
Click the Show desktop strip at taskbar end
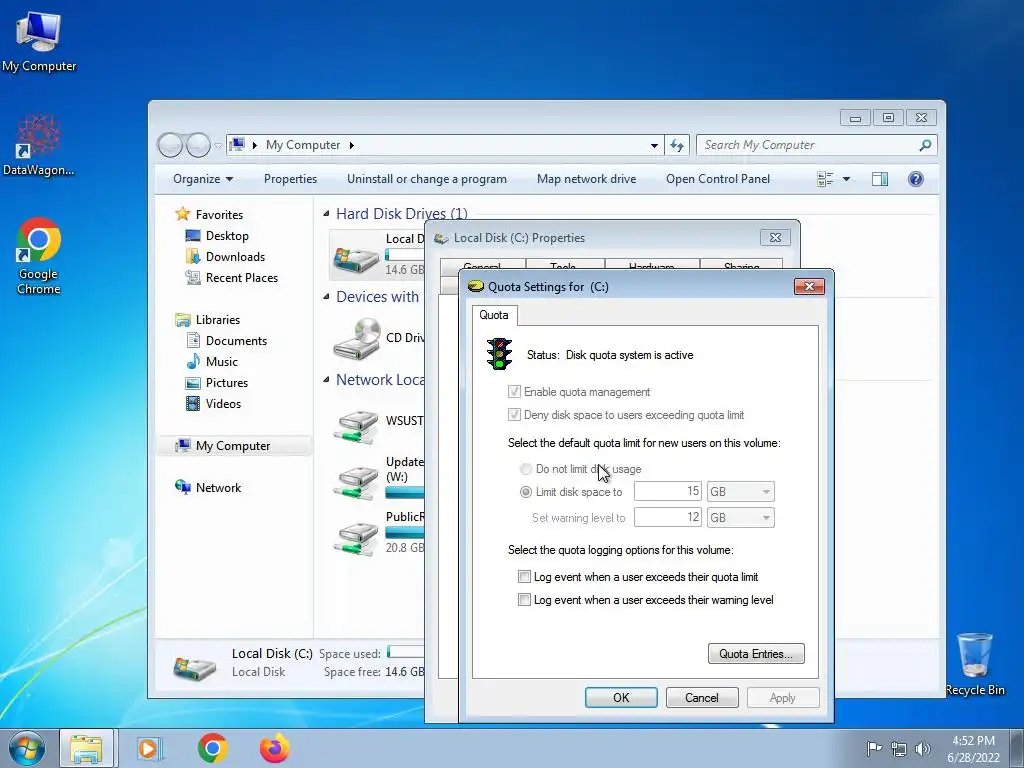click(1018, 748)
